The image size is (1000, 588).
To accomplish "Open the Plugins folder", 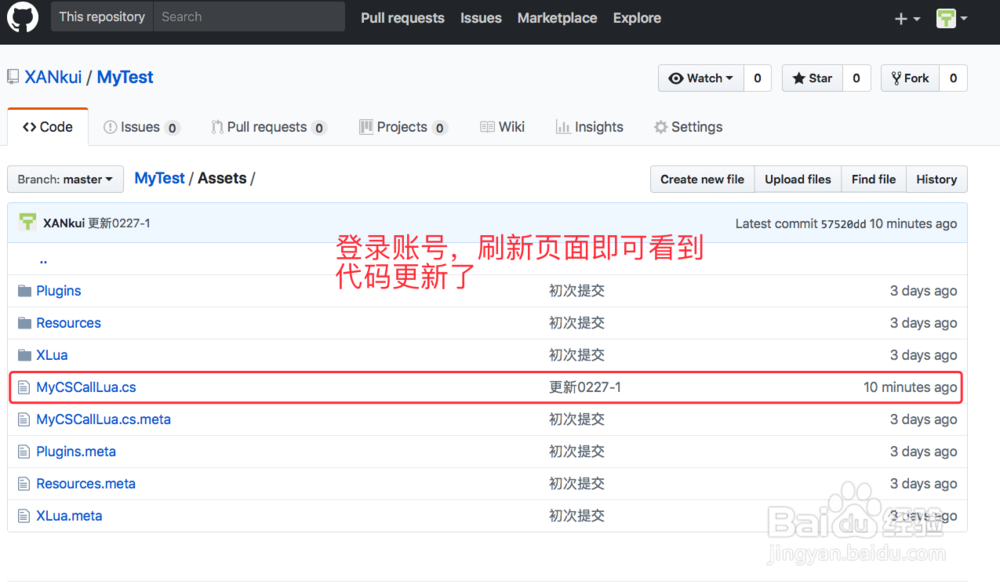I will [x=59, y=291].
